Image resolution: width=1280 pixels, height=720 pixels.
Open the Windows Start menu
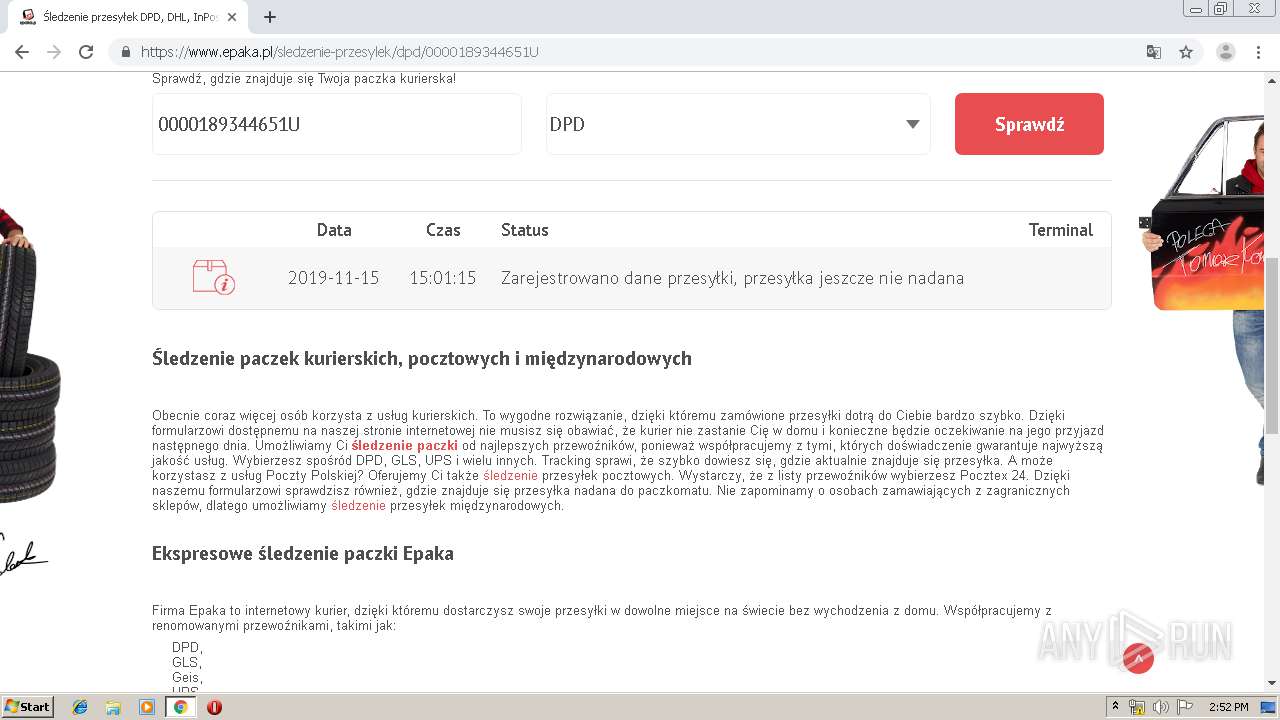(27, 706)
